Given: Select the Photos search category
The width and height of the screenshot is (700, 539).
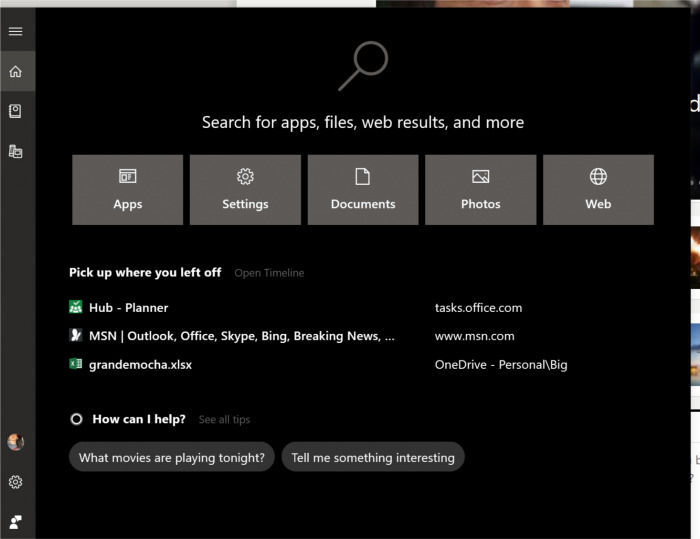Looking at the screenshot, I should click(480, 189).
